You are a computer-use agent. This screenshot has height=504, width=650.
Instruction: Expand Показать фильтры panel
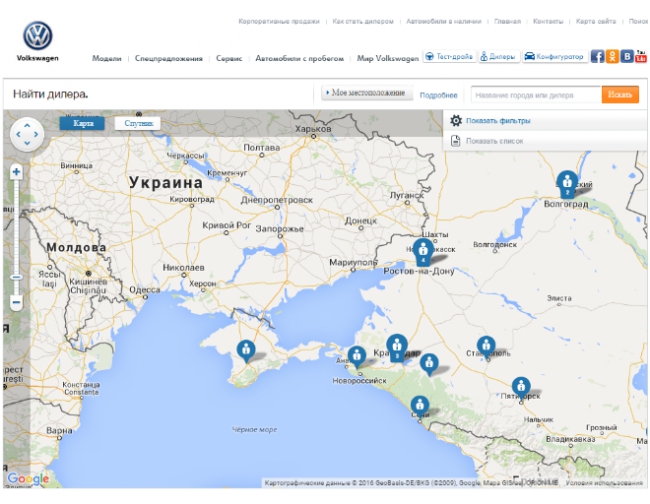497,121
